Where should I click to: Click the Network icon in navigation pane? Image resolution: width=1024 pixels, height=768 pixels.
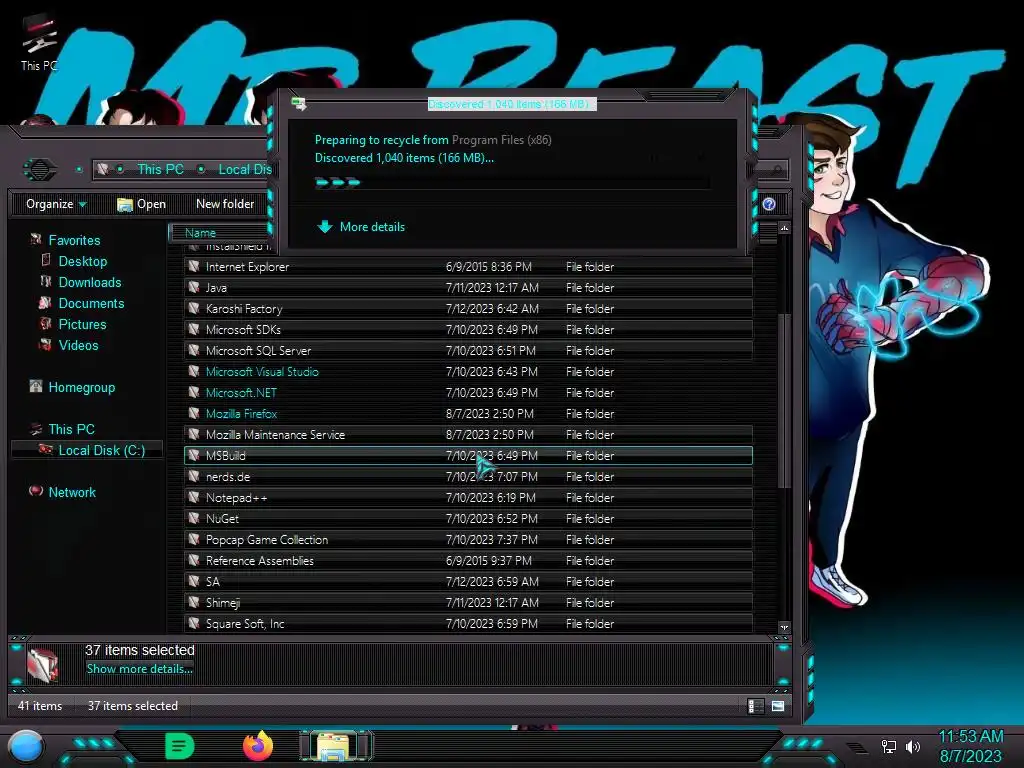click(36, 491)
